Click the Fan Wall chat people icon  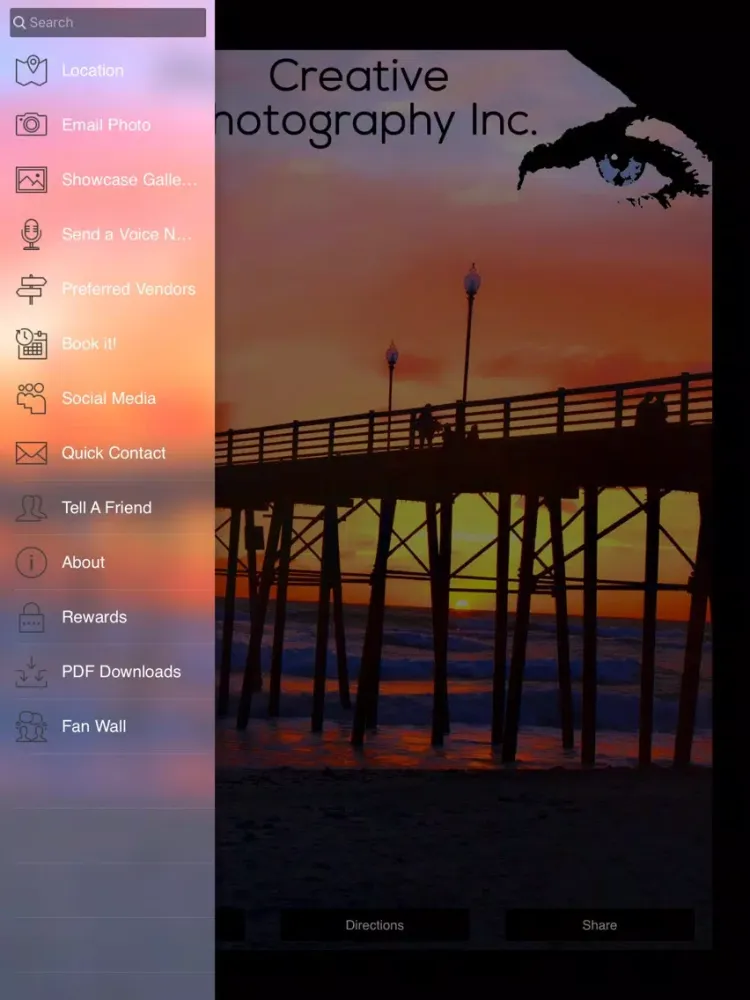pos(31,726)
